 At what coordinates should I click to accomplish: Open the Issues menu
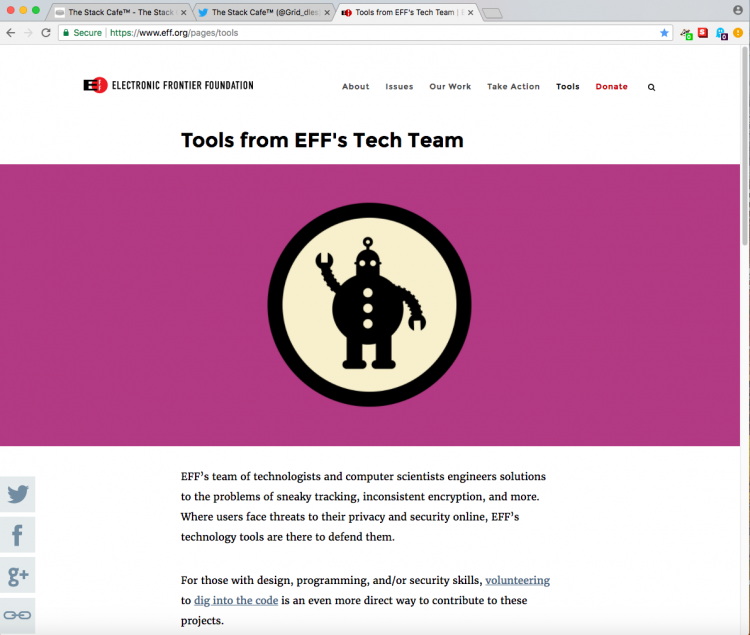coord(399,87)
